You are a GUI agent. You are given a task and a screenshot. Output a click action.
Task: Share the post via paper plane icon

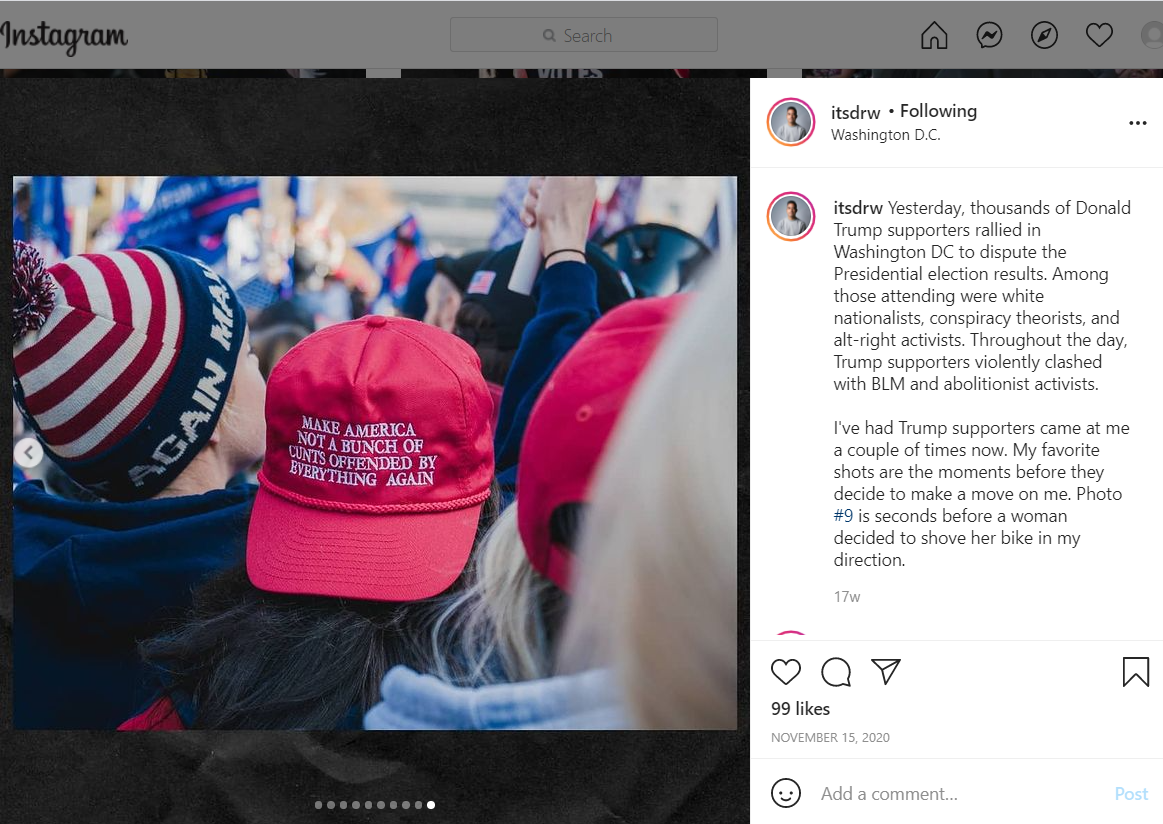[x=886, y=671]
